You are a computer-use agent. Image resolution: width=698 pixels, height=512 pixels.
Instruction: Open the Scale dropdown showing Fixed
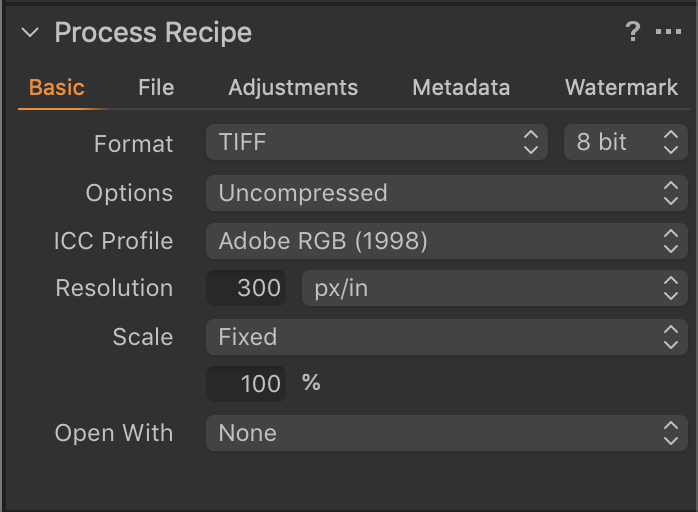(x=447, y=337)
